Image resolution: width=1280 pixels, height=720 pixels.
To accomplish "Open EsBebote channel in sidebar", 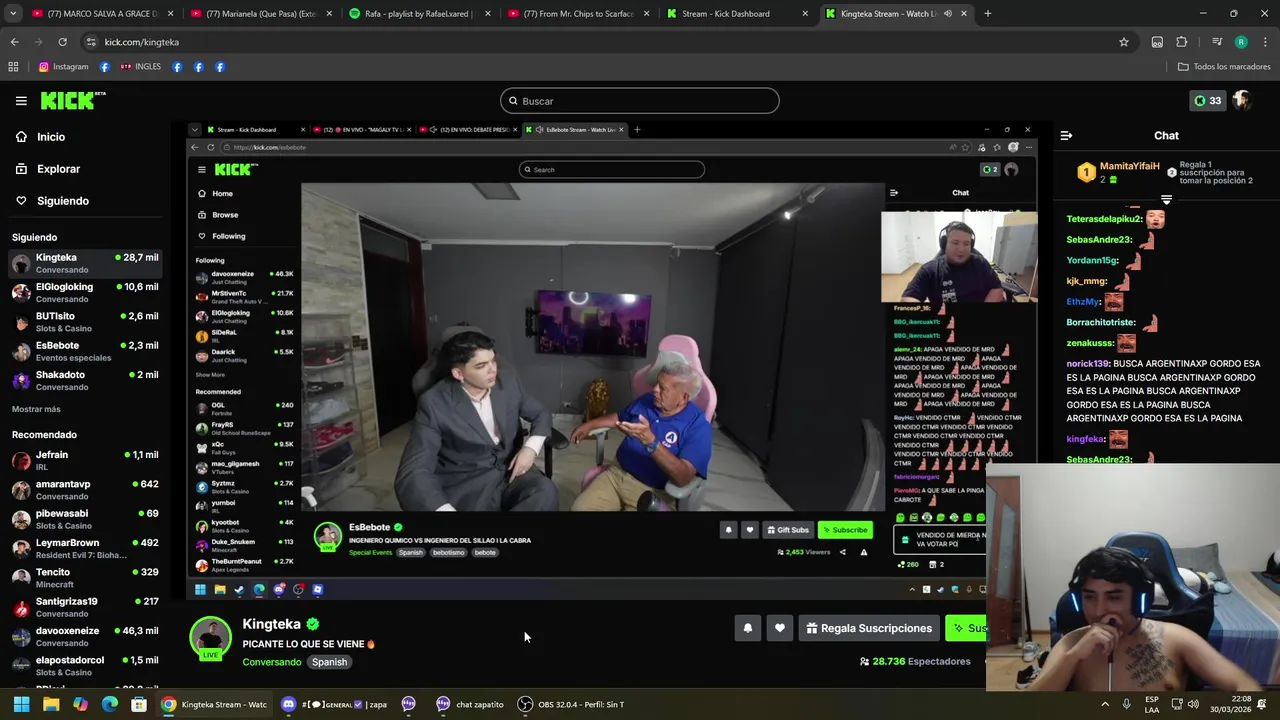I will point(85,351).
